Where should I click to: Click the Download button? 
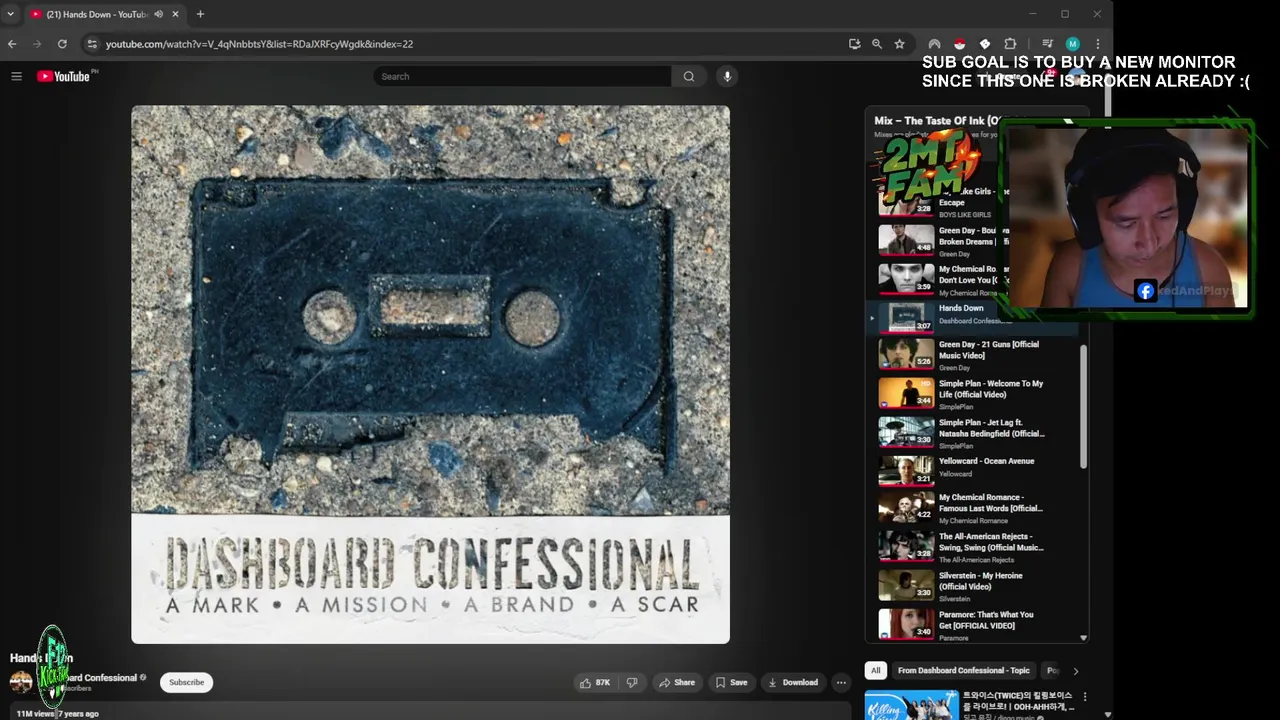point(793,683)
